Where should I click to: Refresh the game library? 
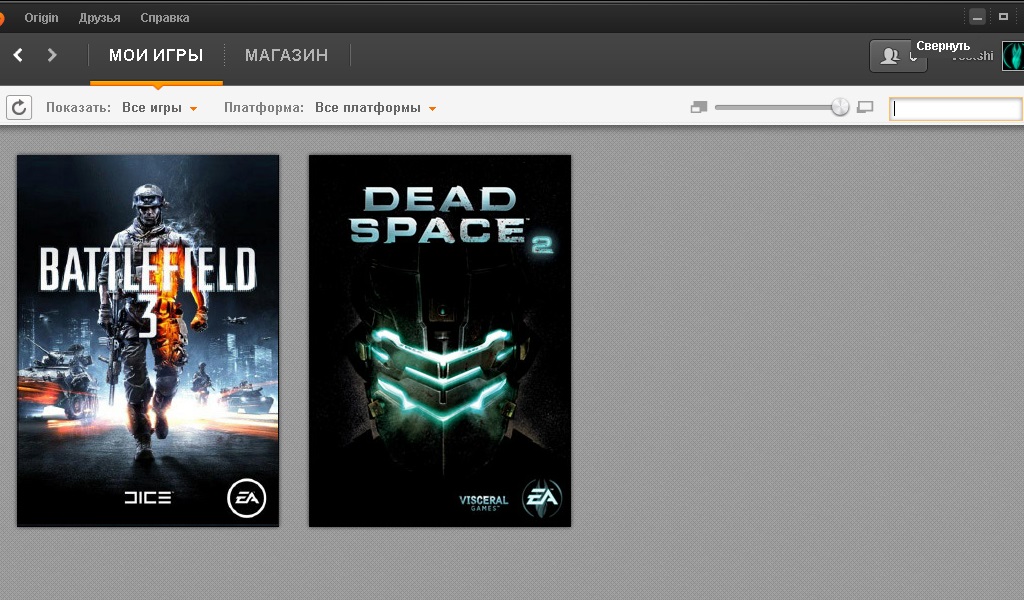[19, 107]
